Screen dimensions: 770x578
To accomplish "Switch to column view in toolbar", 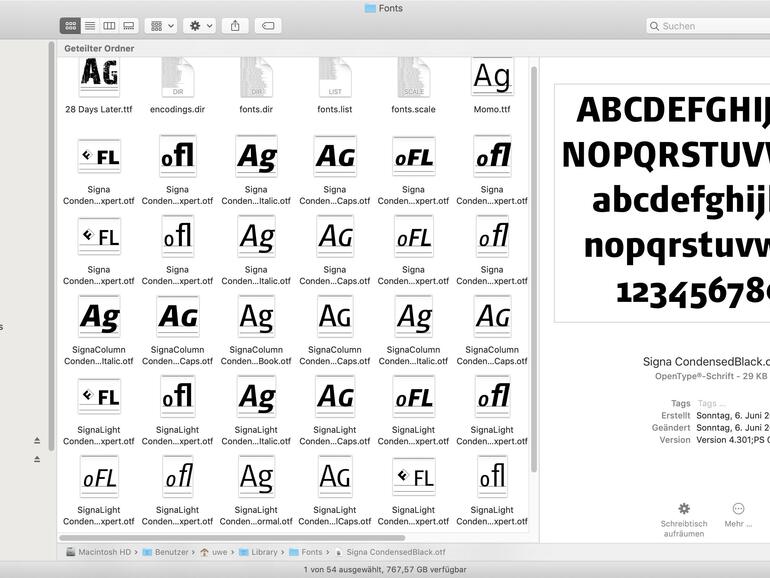I will [109, 25].
